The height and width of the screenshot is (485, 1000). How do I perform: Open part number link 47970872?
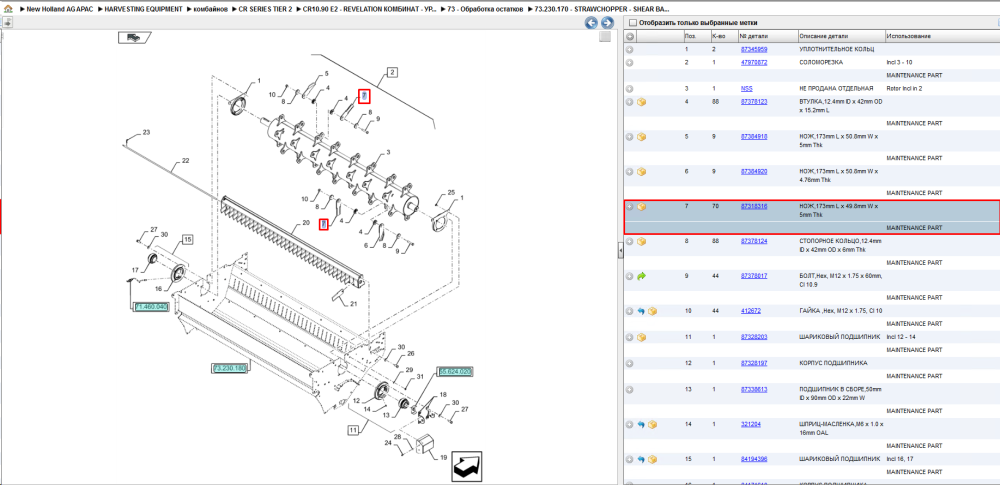pyautogui.click(x=754, y=63)
